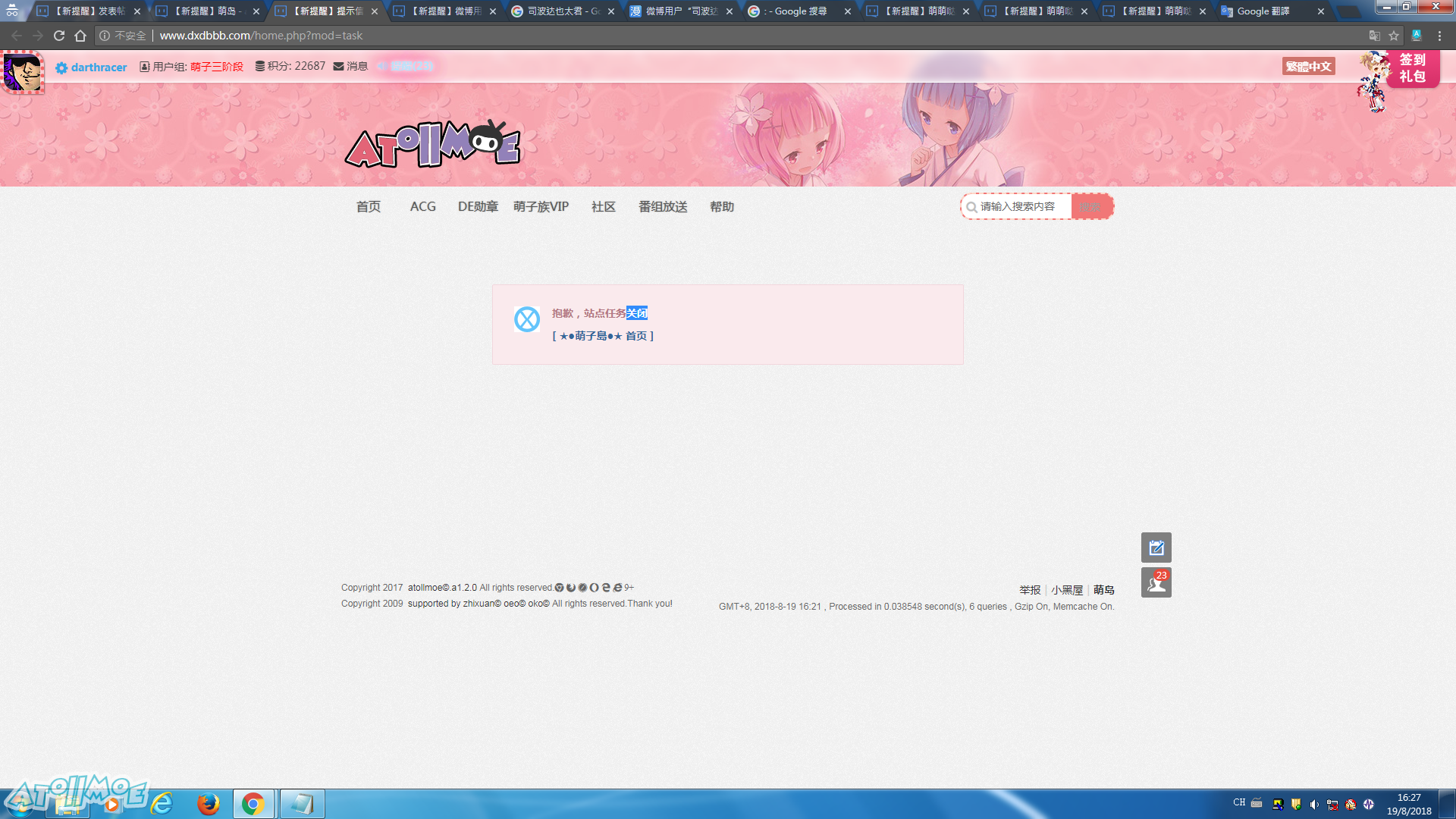The height and width of the screenshot is (819, 1456).
Task: Open the DE勋章 navigation item
Action: point(478,206)
